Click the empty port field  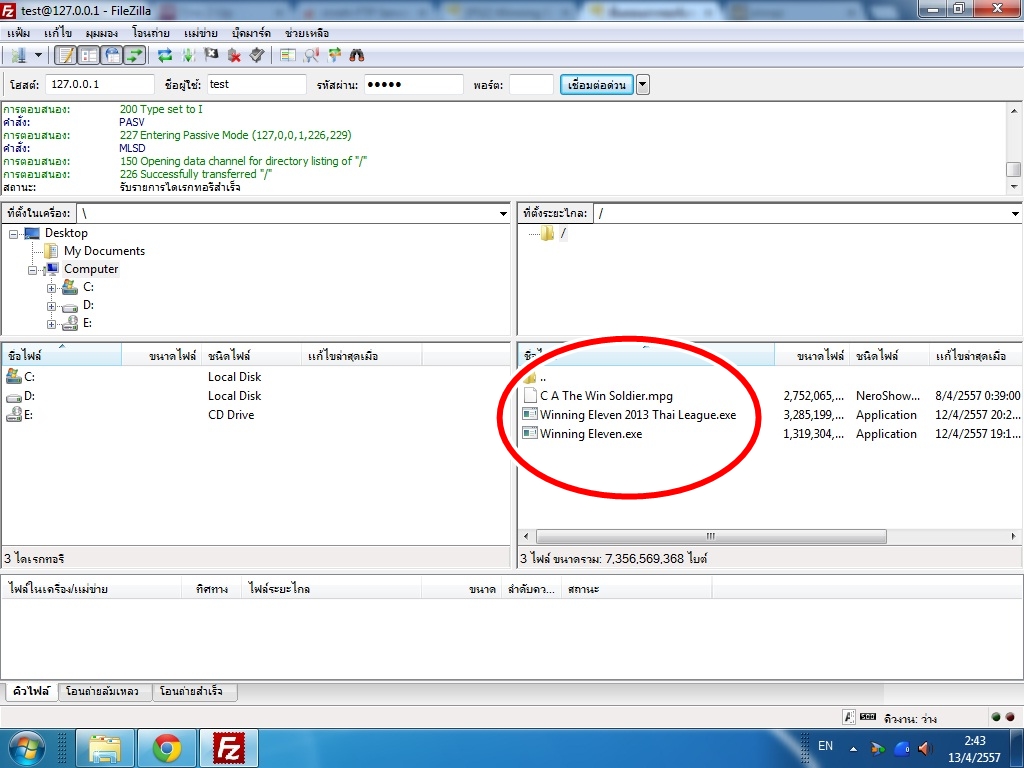coord(531,84)
